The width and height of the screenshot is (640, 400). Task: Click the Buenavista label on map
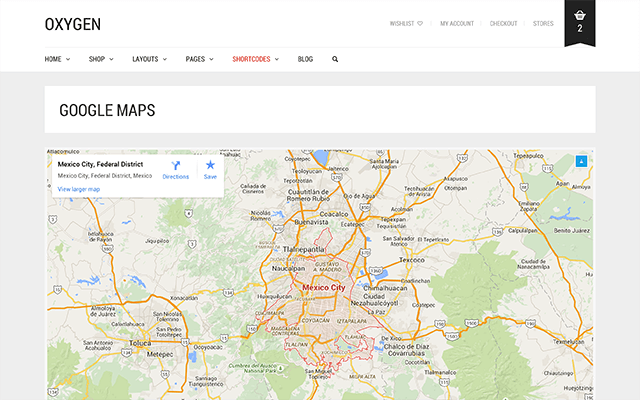311,222
